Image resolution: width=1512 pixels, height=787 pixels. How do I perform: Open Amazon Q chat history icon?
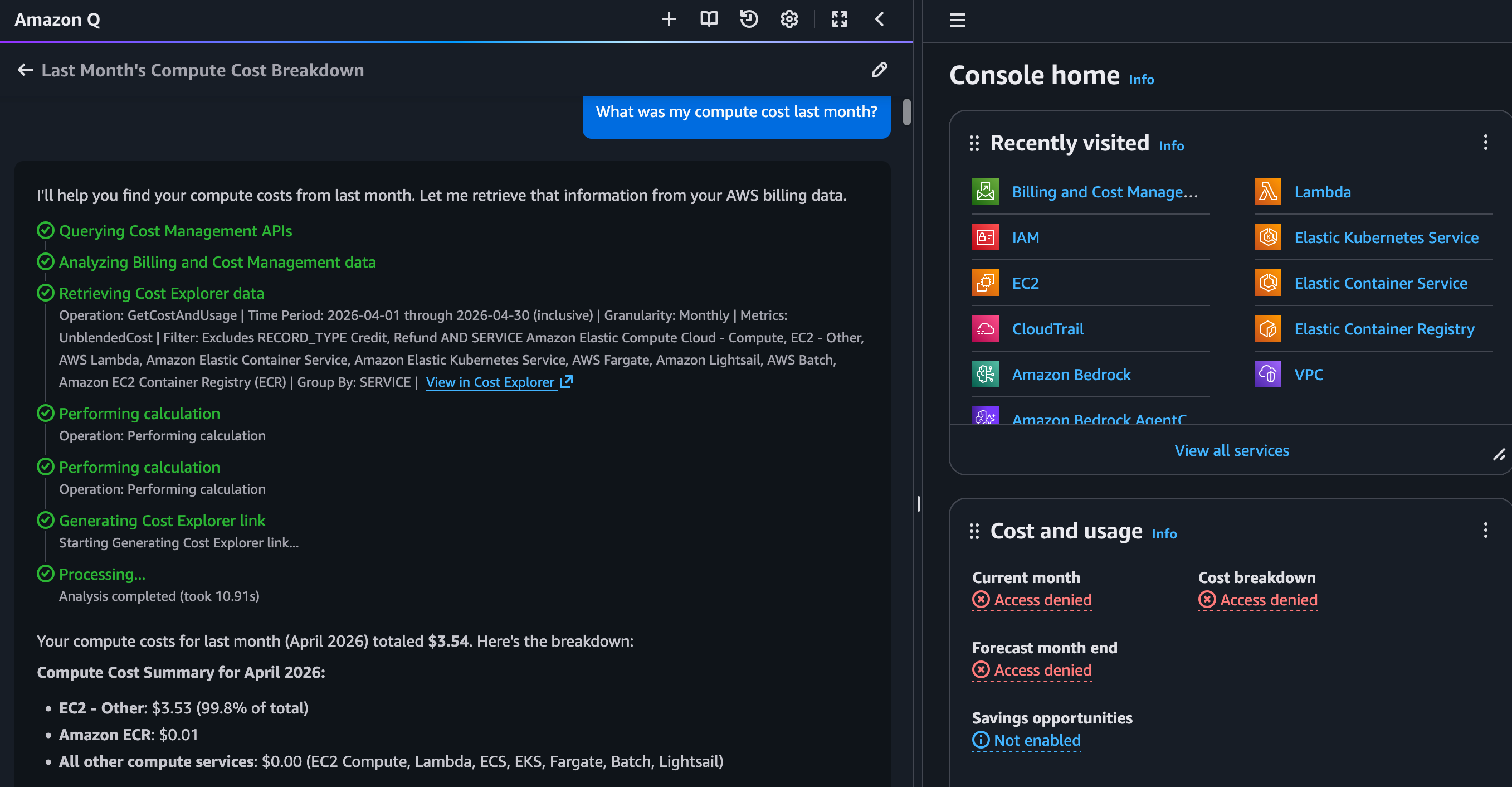coord(749,20)
